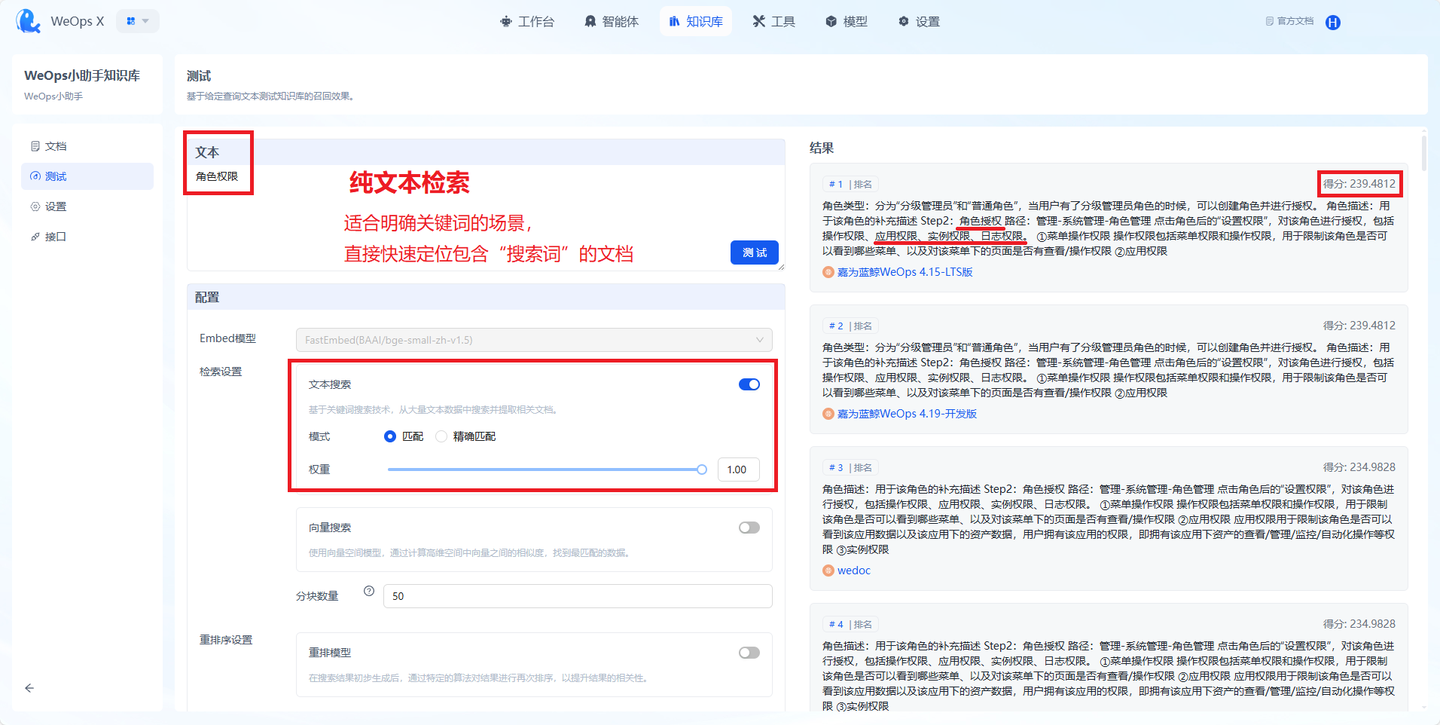Click the 知识库 book icon
1440x725 pixels.
[674, 21]
